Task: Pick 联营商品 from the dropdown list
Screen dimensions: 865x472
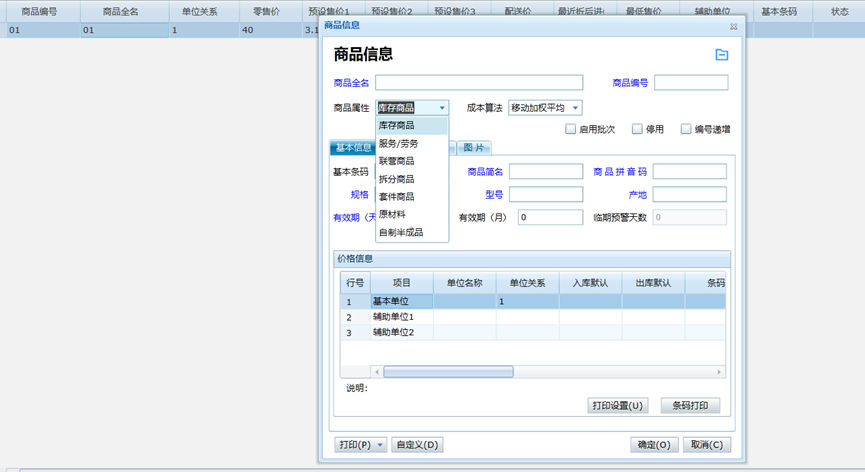Action: [x=412, y=161]
